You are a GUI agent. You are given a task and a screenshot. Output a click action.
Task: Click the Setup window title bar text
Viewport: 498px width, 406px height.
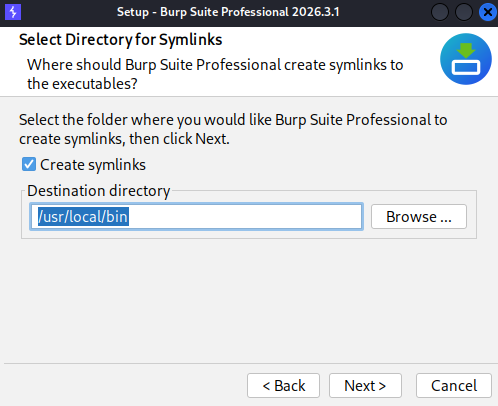click(228, 12)
